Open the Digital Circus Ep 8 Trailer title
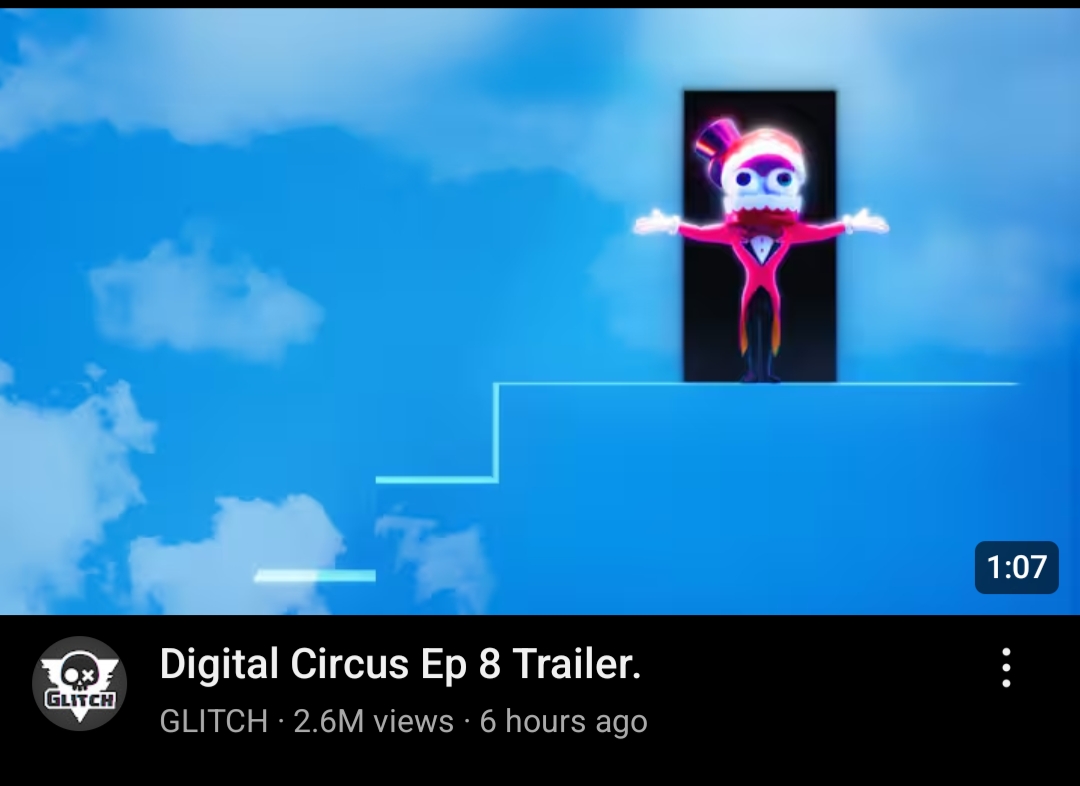Viewport: 1080px width, 786px height. pyautogui.click(x=400, y=664)
